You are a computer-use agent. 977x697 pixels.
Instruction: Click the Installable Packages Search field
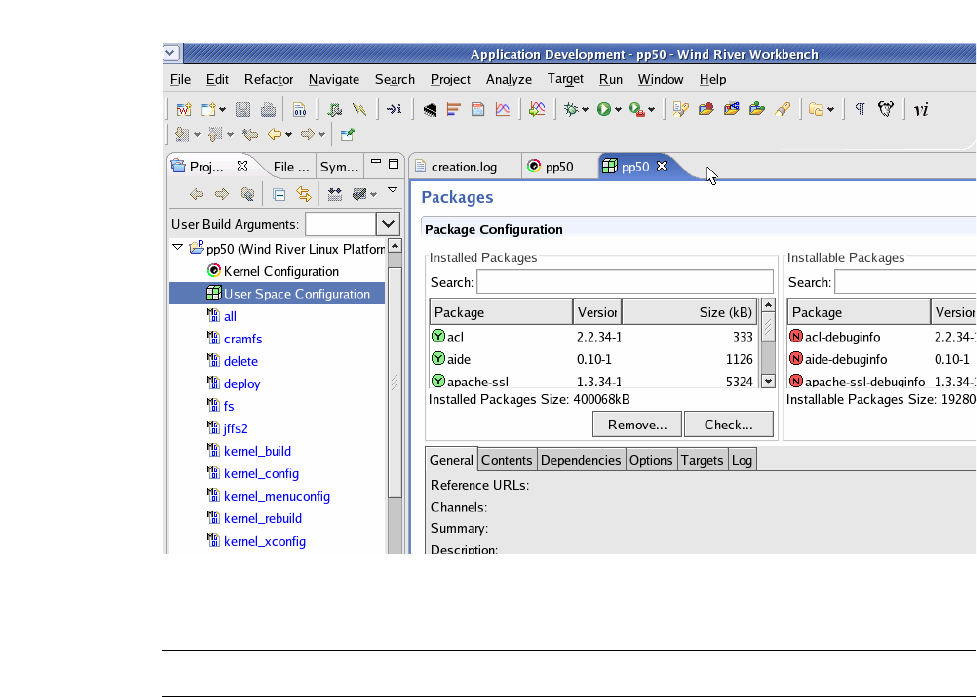coord(905,282)
